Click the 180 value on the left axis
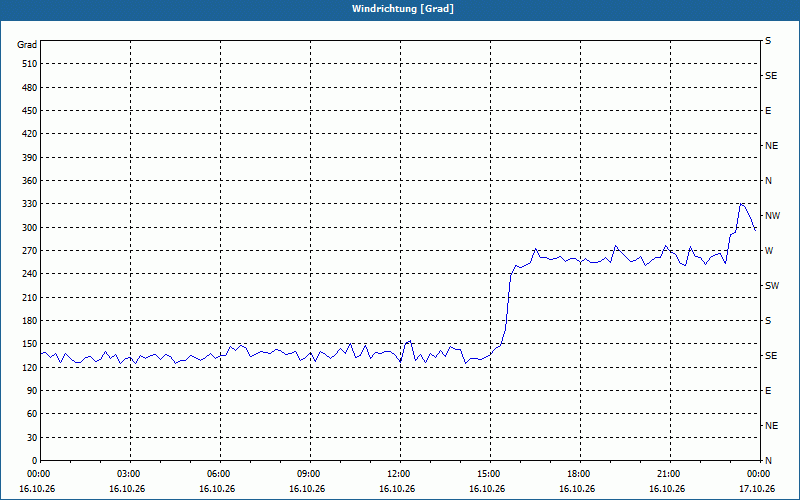Viewport: 800px width, 500px height. coord(30,321)
